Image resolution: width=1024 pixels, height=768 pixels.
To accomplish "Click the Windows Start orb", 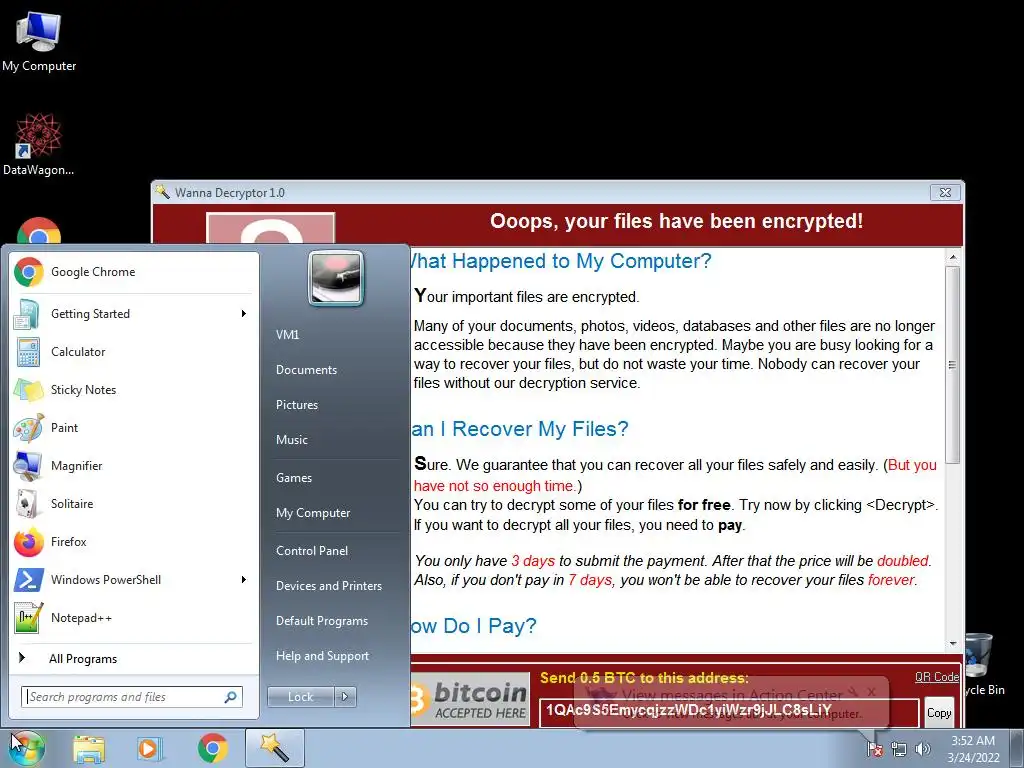I will [27, 748].
